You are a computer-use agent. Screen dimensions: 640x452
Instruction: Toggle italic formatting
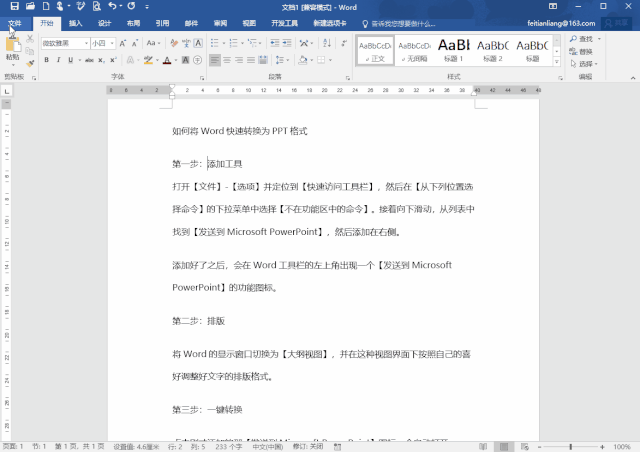click(x=58, y=60)
